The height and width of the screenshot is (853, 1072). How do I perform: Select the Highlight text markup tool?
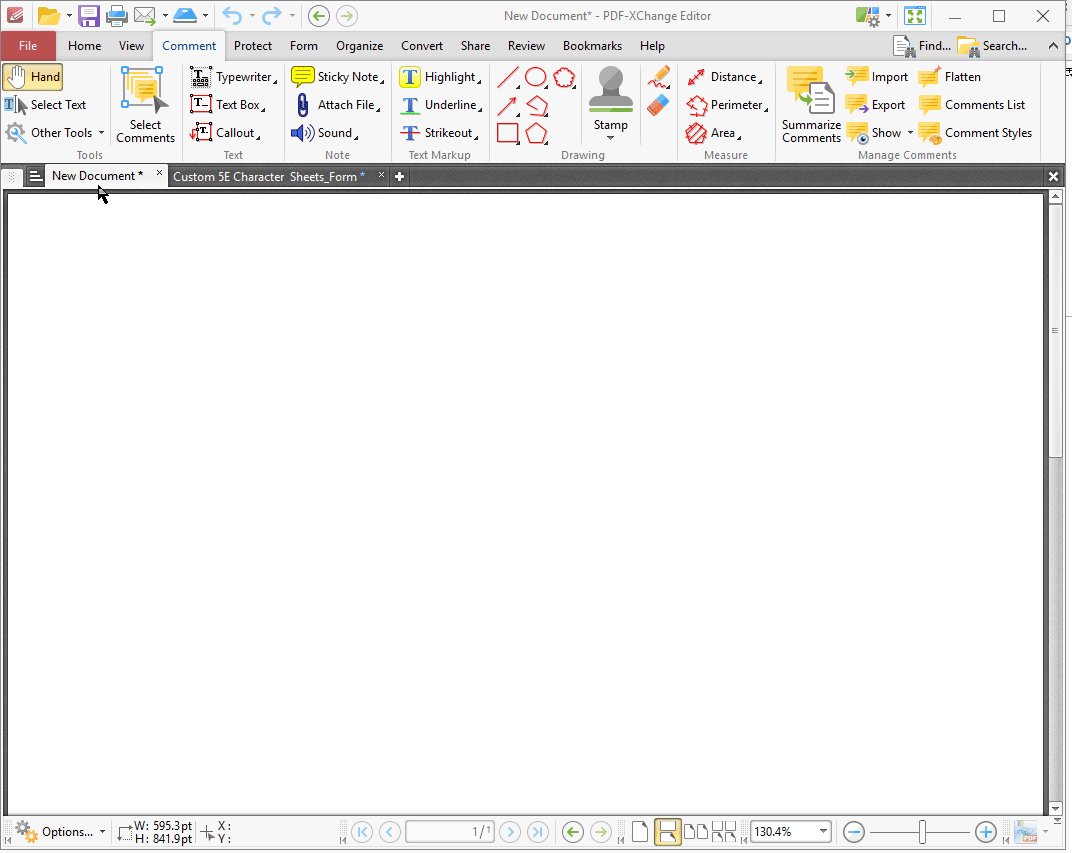(440, 76)
